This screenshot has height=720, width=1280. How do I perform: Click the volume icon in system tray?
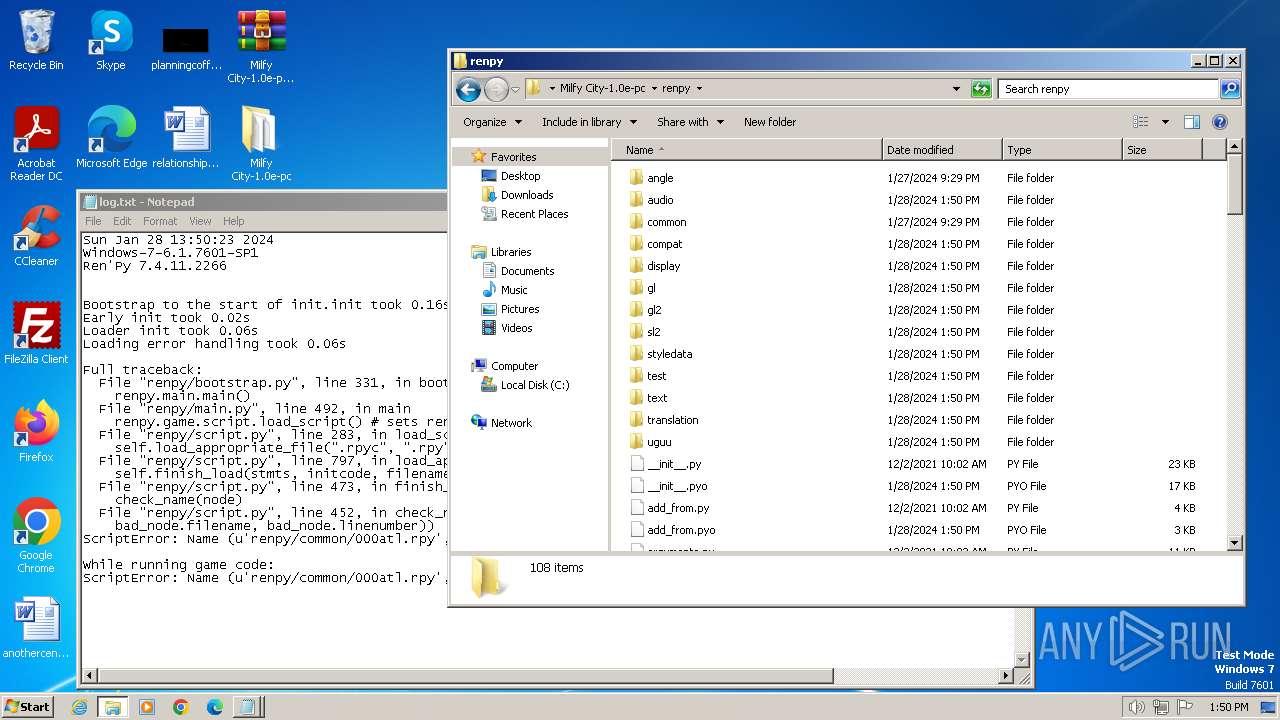pyautogui.click(x=1136, y=707)
